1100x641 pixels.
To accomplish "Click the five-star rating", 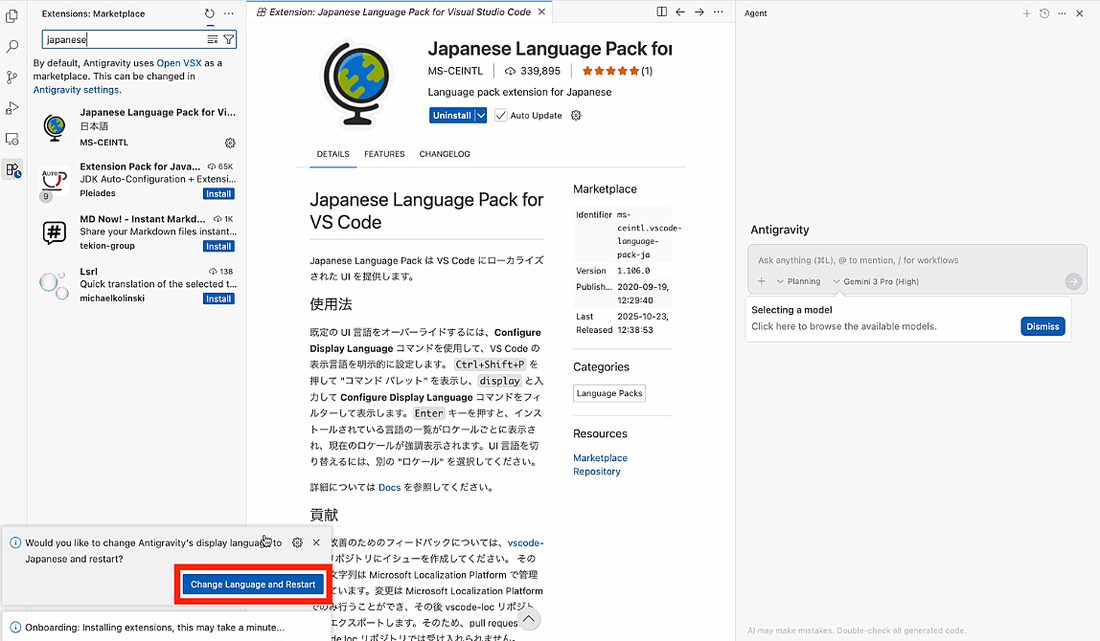I will point(610,71).
